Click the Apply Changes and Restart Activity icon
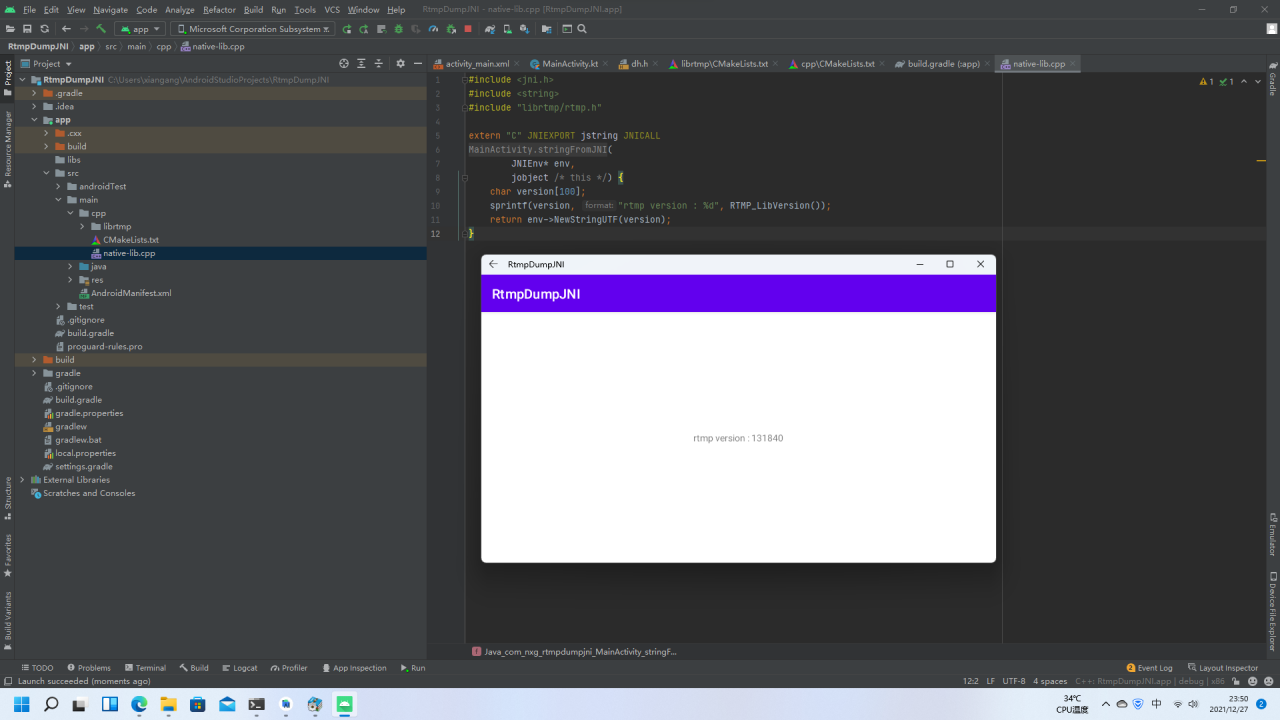 363,29
